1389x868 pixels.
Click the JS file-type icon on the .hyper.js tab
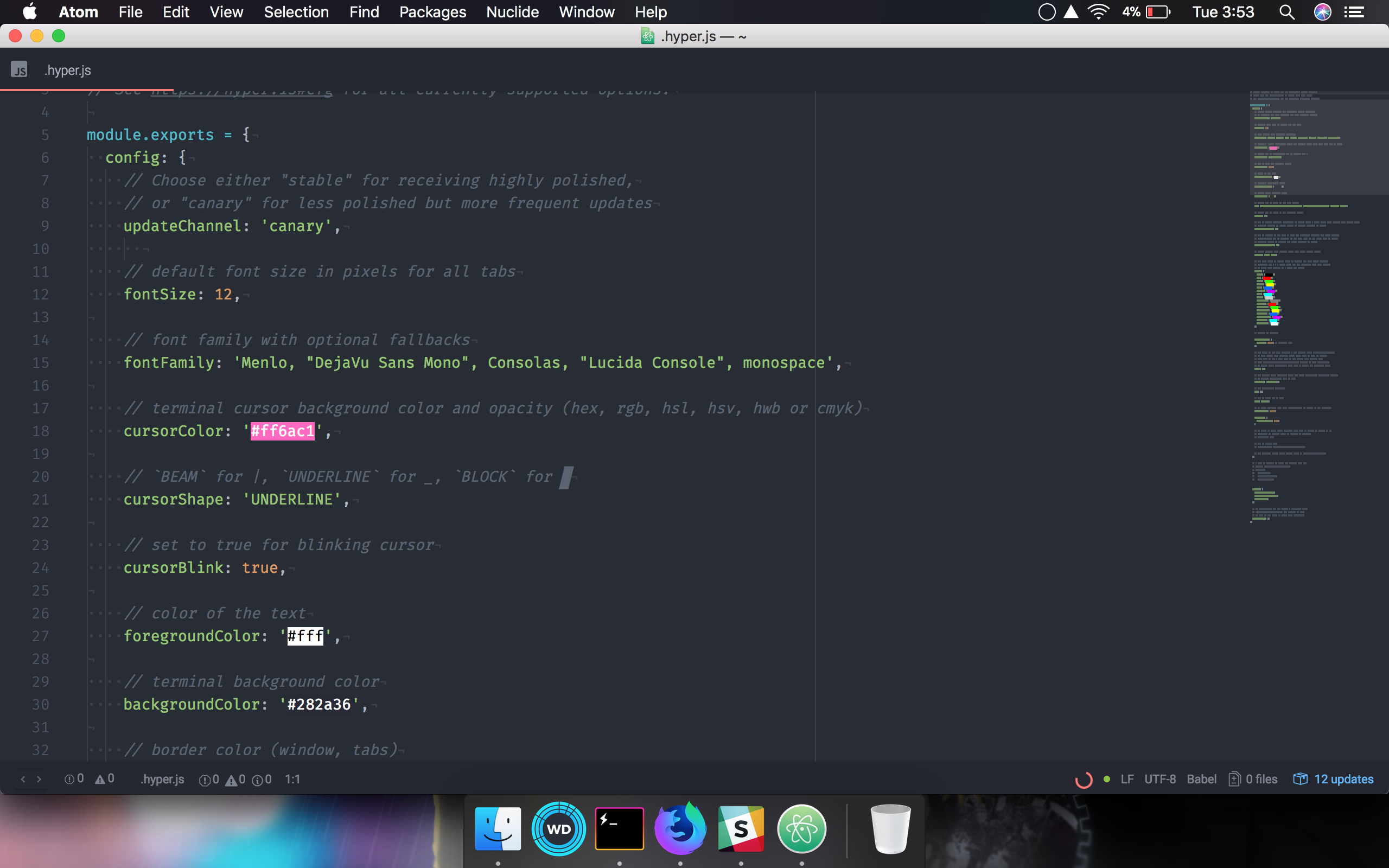(x=20, y=69)
